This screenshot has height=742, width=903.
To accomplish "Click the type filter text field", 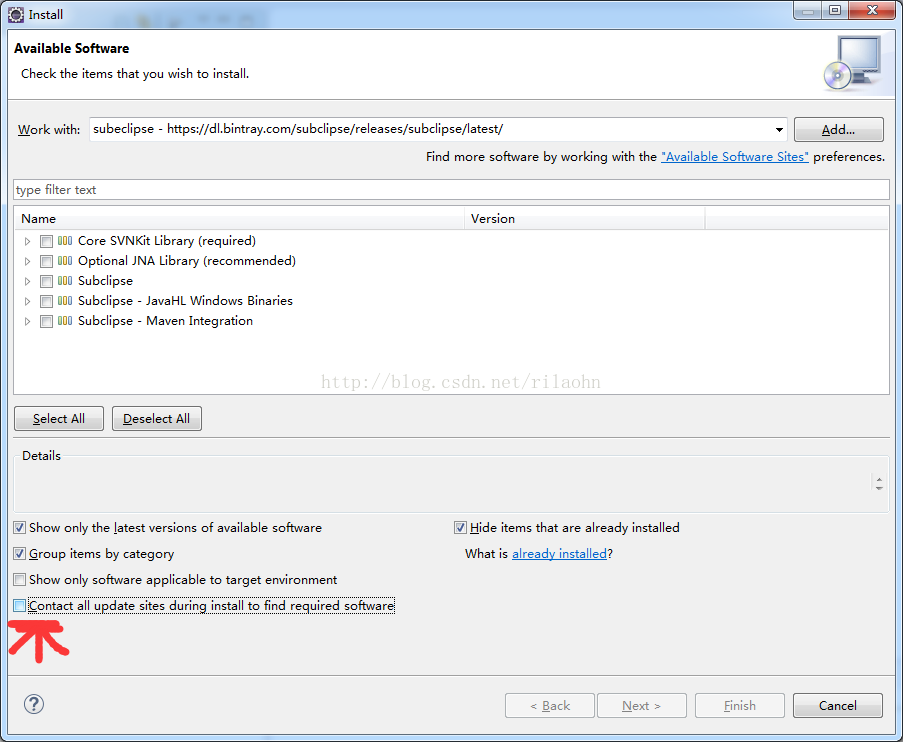I will click(452, 190).
